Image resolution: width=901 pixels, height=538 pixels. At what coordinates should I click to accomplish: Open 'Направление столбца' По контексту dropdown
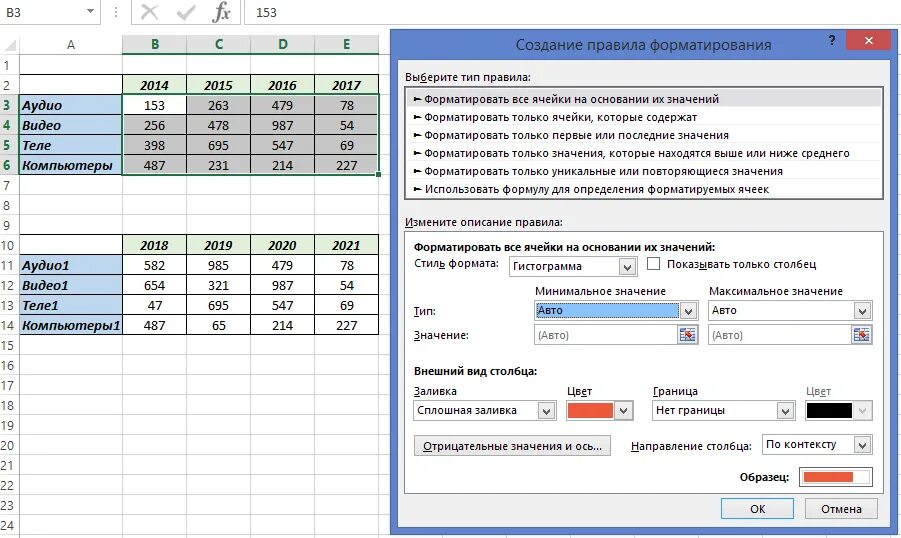[862, 445]
